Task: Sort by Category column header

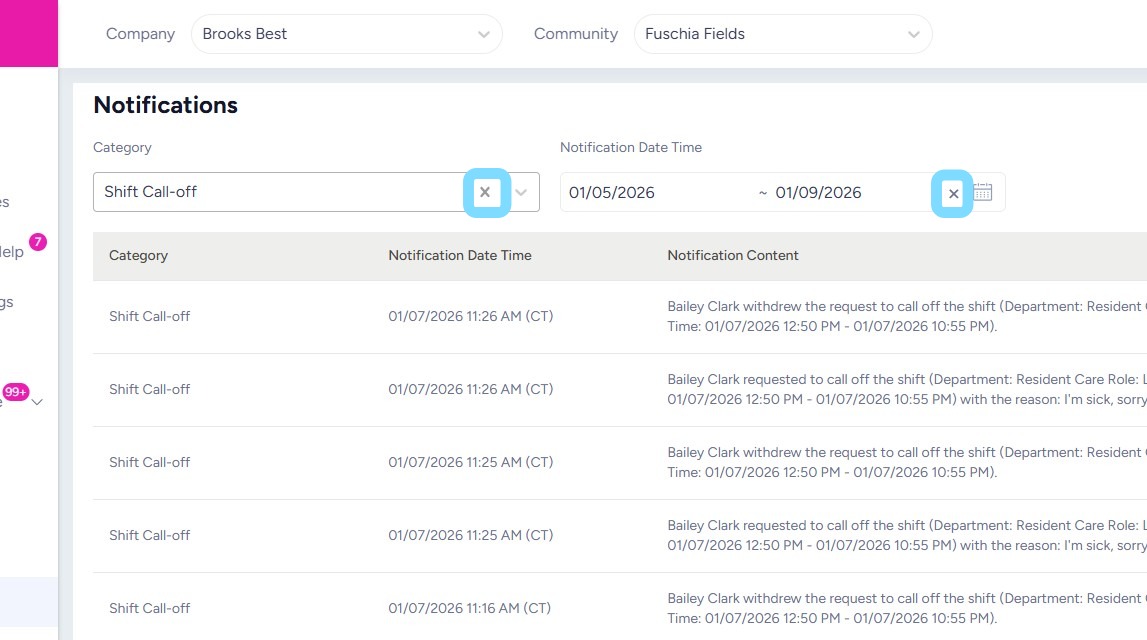Action: (x=138, y=256)
